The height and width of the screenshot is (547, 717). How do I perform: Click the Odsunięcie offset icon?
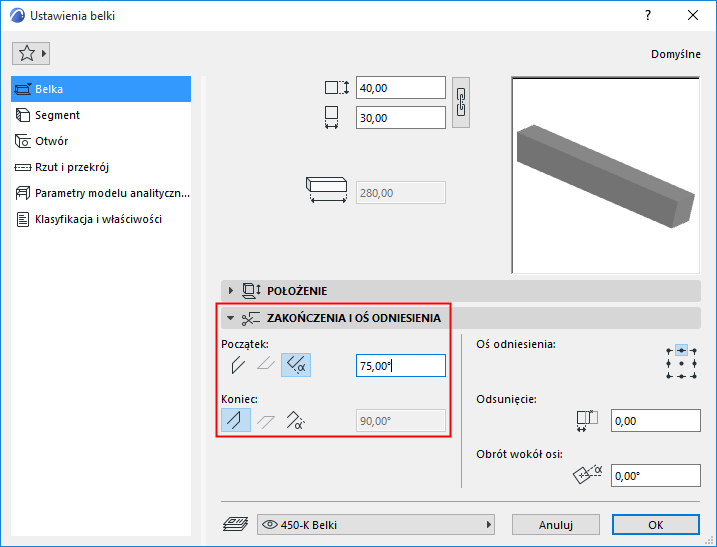click(587, 421)
